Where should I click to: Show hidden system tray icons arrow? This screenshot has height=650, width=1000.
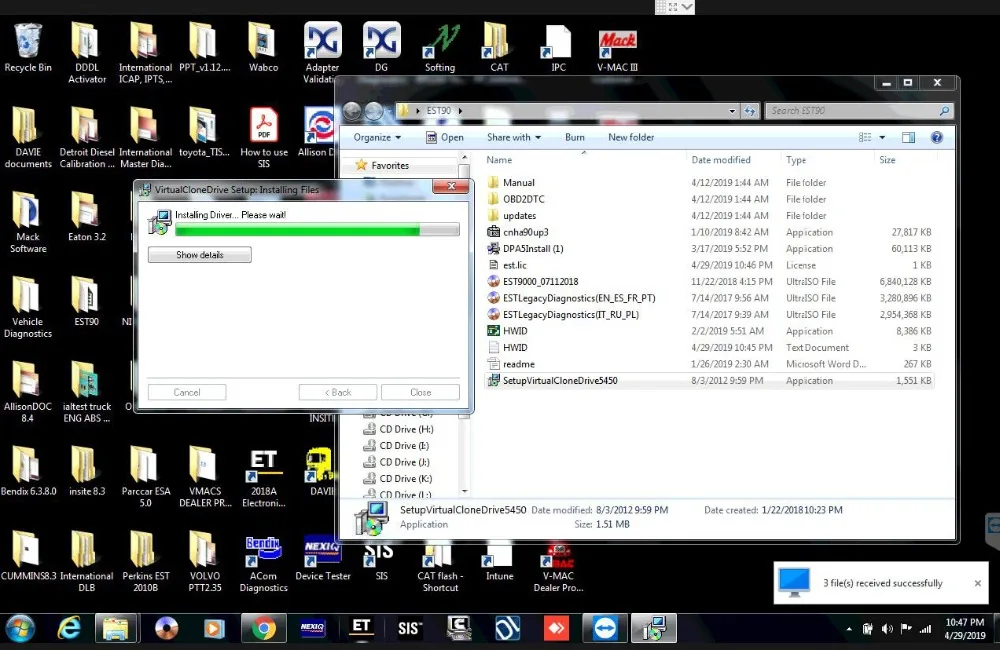coord(849,629)
